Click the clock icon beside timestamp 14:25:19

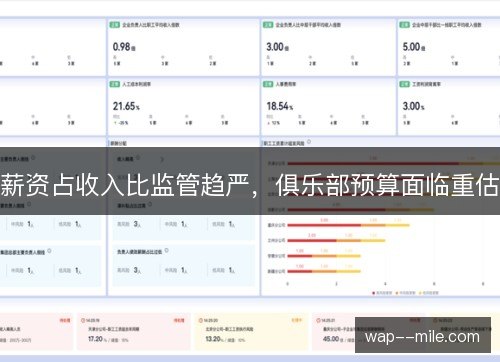83,320
